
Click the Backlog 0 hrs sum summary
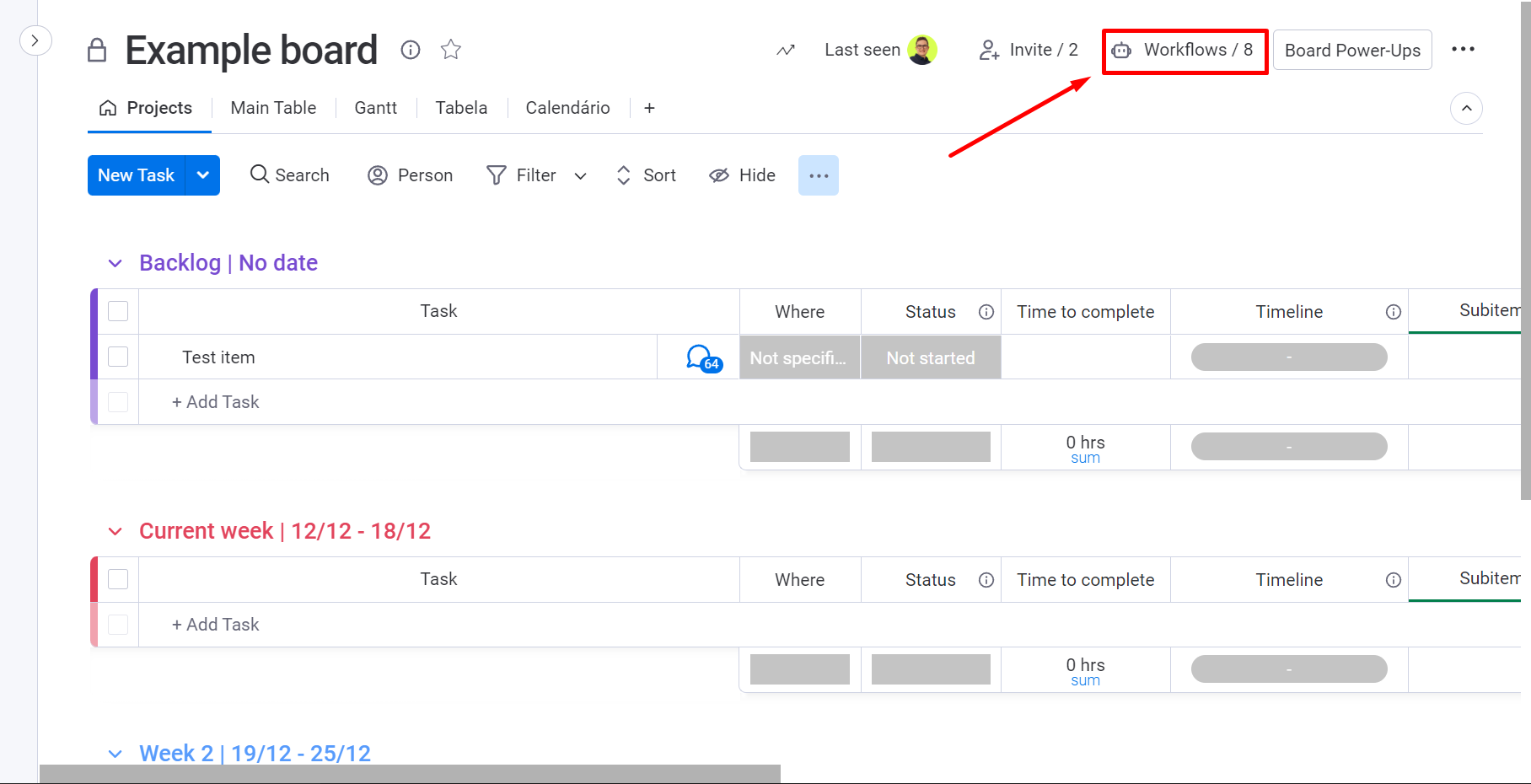(1086, 448)
